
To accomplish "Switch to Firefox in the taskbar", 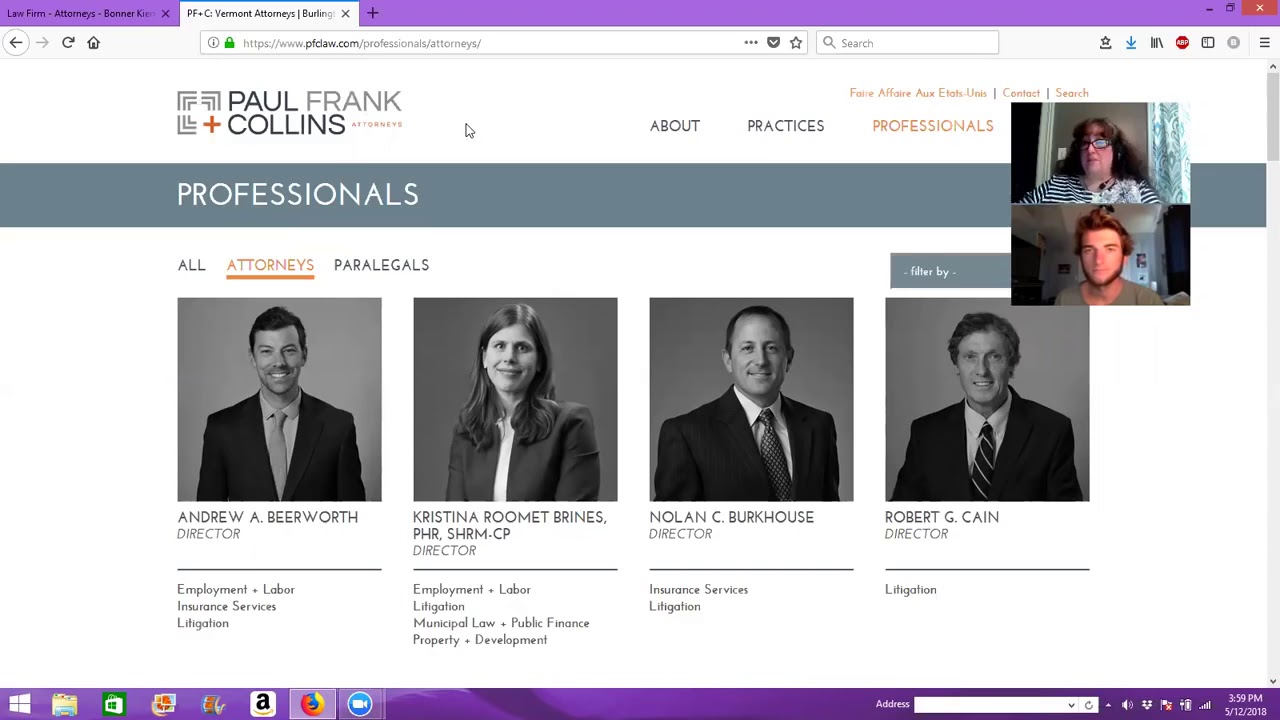I will click(x=311, y=704).
